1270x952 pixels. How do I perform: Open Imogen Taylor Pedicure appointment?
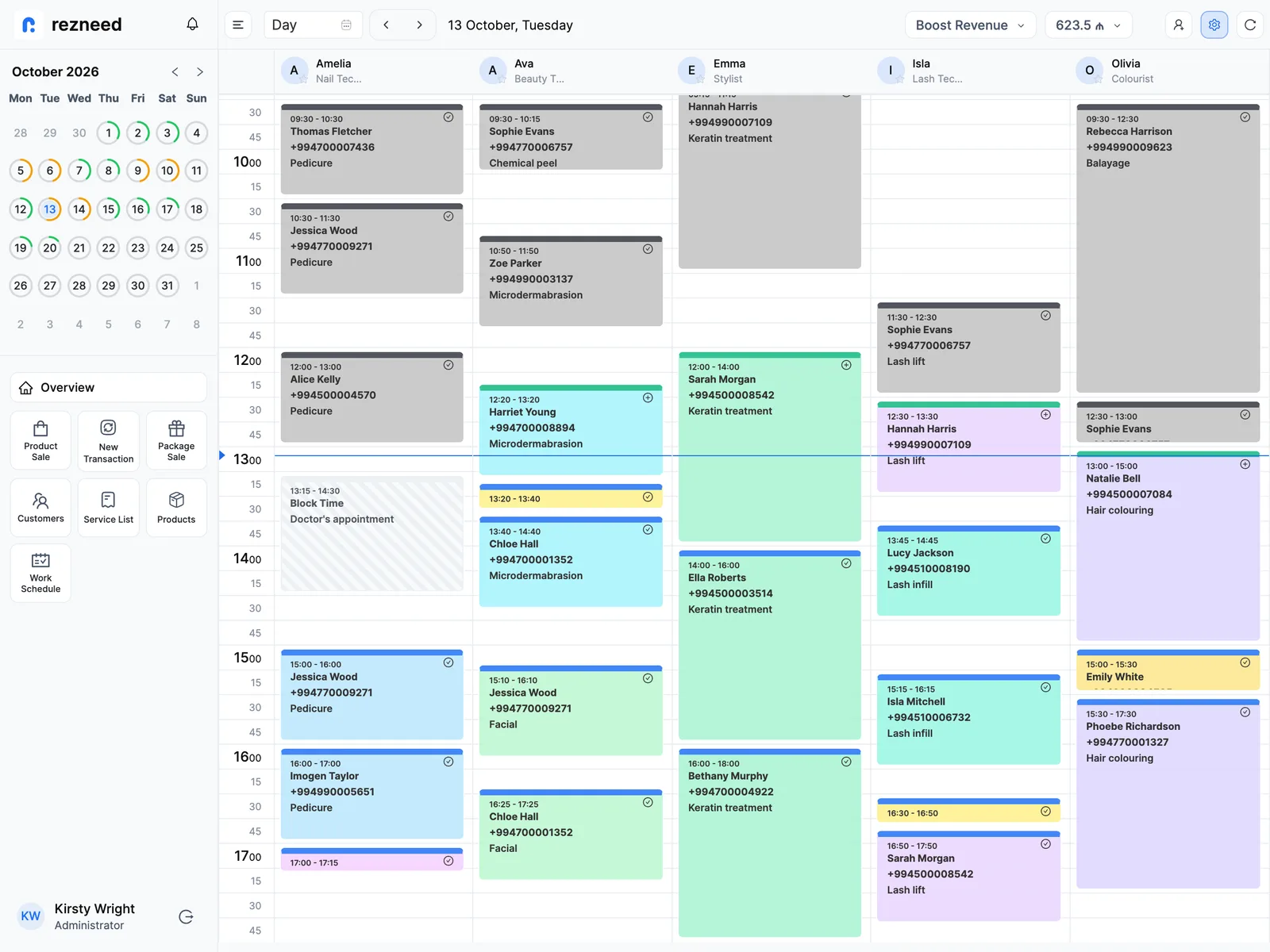tap(372, 793)
